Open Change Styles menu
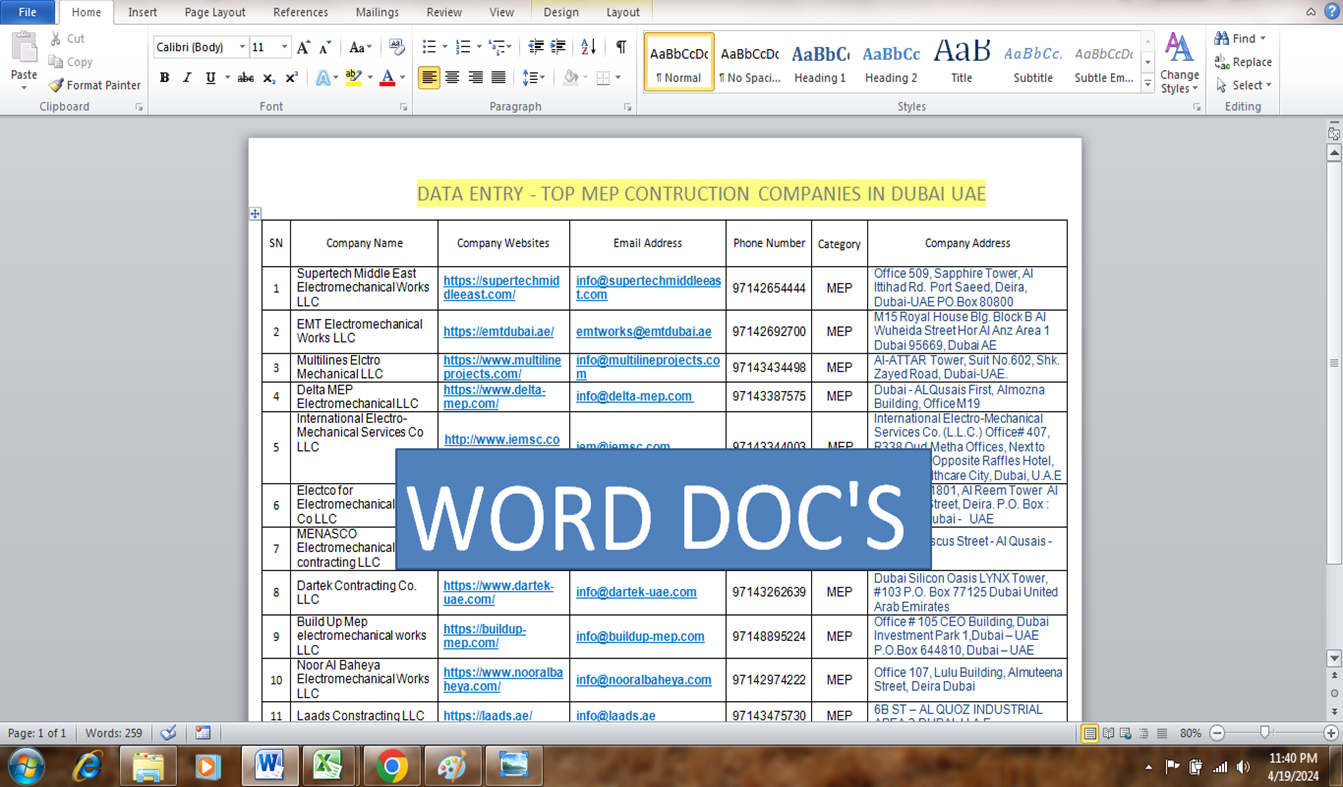Viewport: 1343px width, 787px height. coord(1179,63)
